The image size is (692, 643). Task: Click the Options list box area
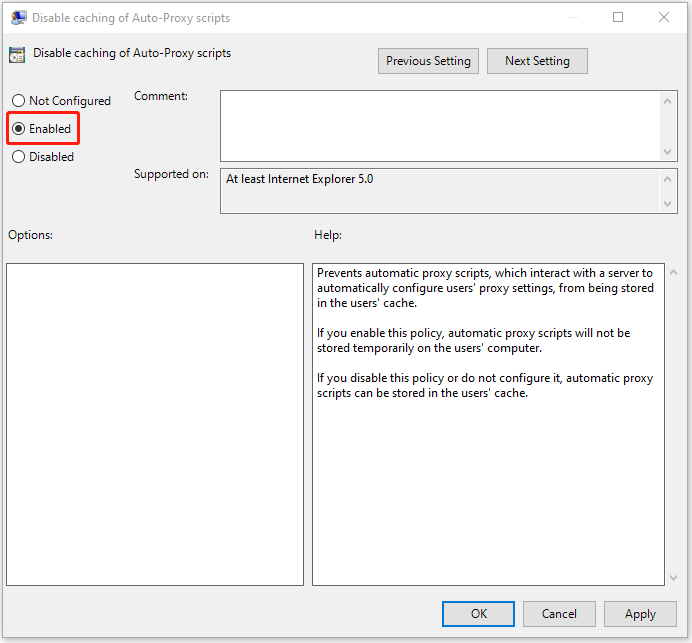155,425
